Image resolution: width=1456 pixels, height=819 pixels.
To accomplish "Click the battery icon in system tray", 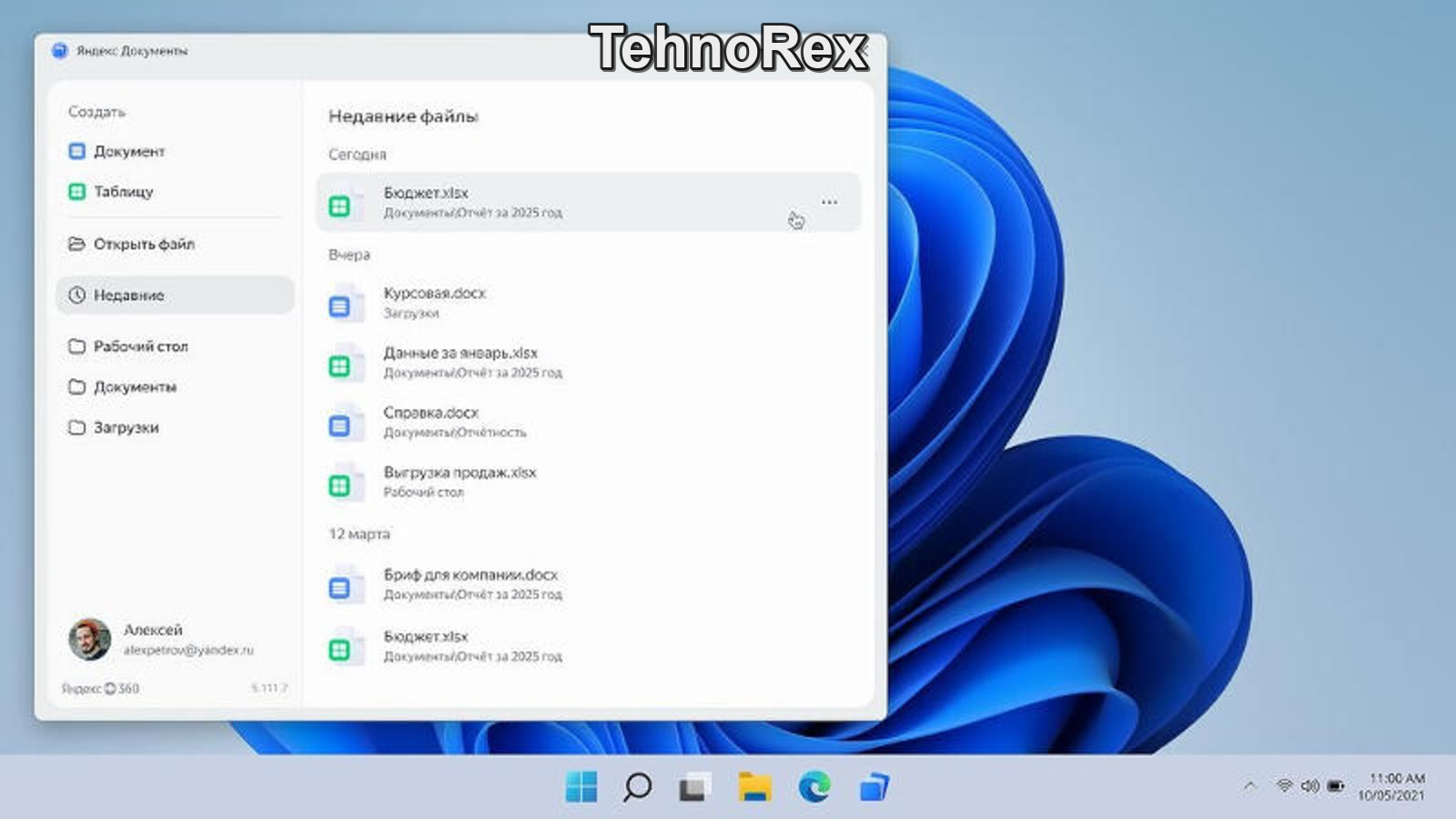I will point(1336,785).
